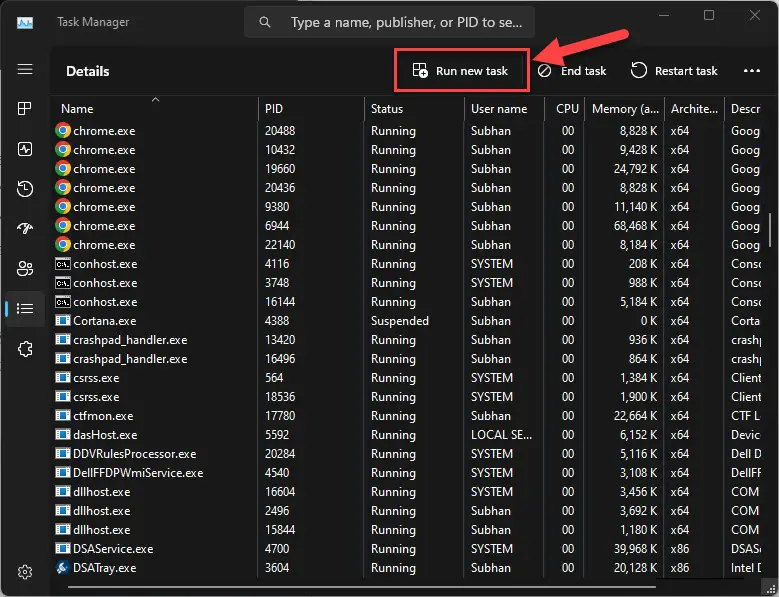This screenshot has height=597, width=779.
Task: Select chrome.exe row with PID 6944
Action: click(406, 225)
